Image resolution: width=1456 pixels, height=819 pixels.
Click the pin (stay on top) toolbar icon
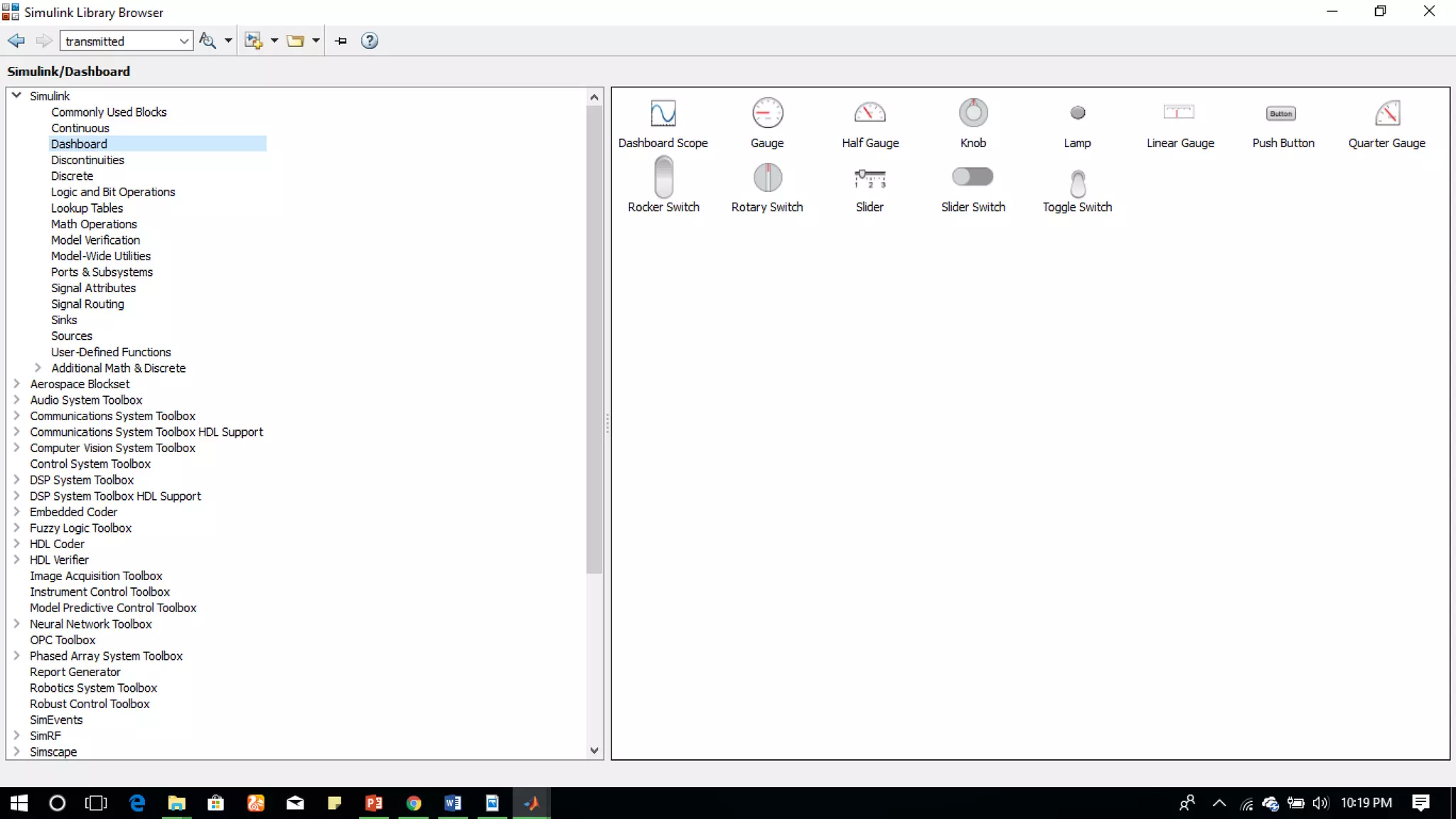tap(341, 41)
